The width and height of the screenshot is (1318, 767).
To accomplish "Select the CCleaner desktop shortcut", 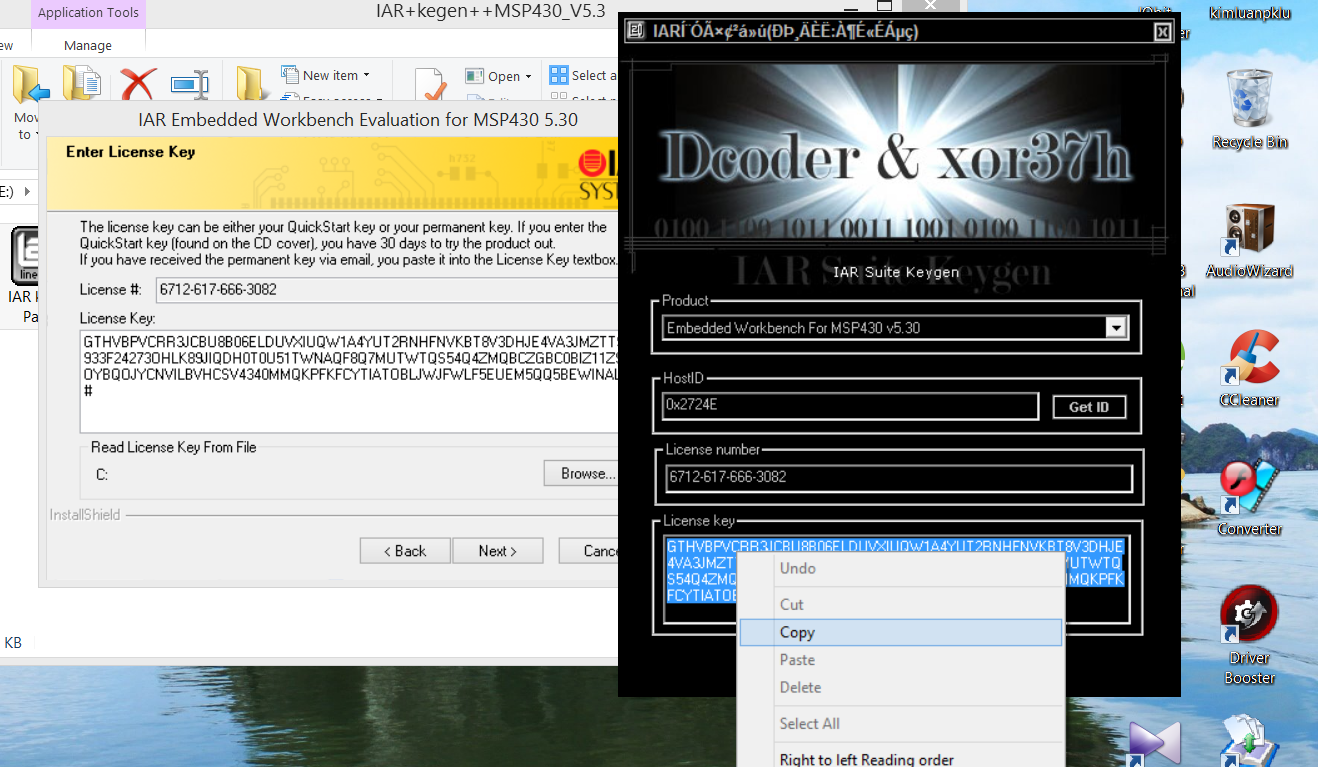I will coord(1250,368).
